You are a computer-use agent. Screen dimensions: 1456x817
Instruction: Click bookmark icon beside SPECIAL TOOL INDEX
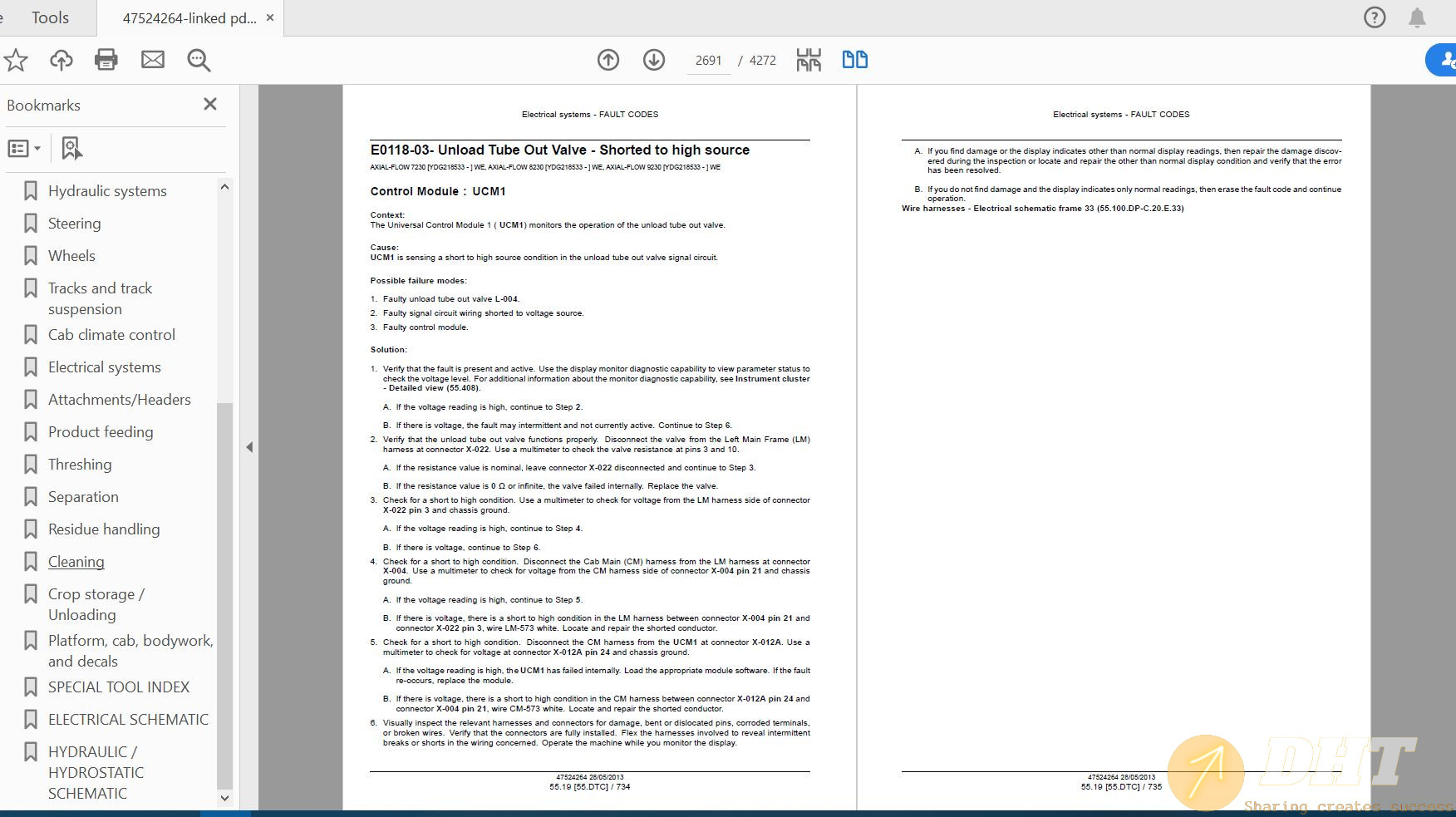pos(31,687)
